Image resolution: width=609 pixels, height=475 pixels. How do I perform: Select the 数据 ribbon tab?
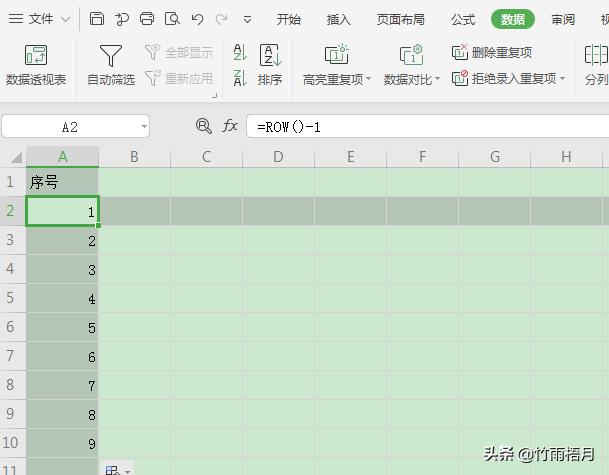point(513,19)
